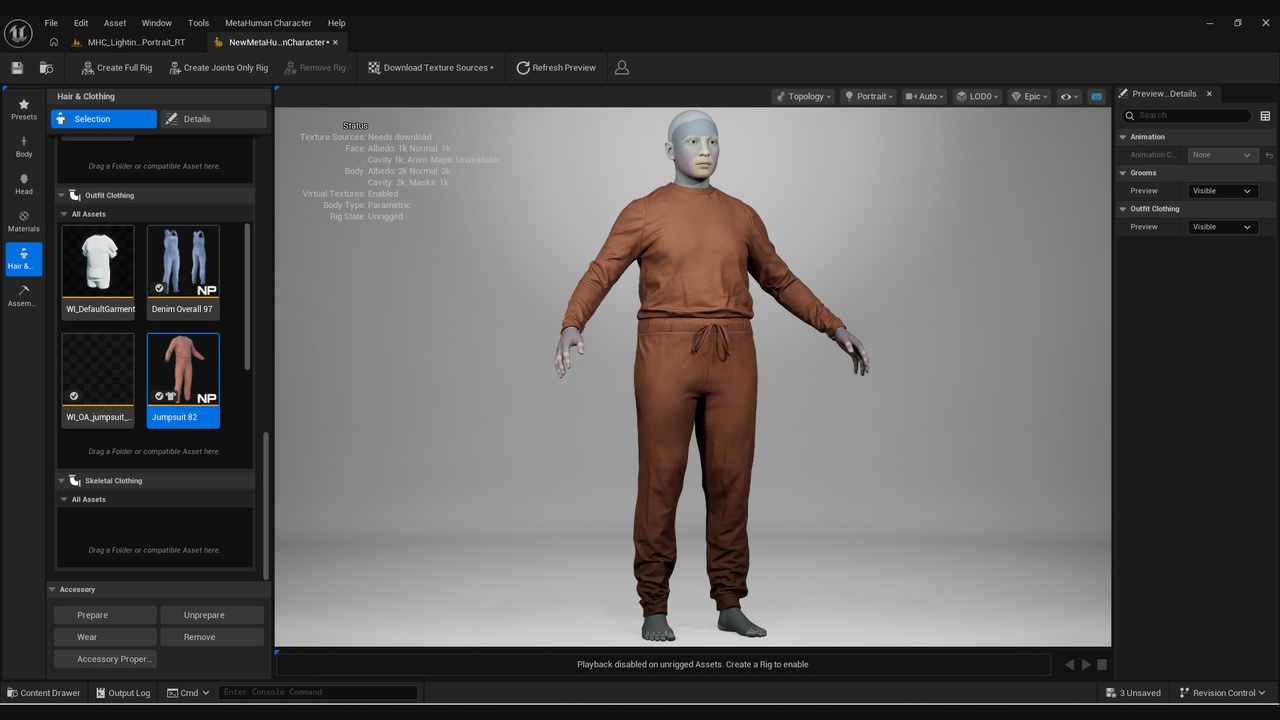Open the Cmd console type dropdown
This screenshot has width=1280, height=720.
[x=189, y=693]
